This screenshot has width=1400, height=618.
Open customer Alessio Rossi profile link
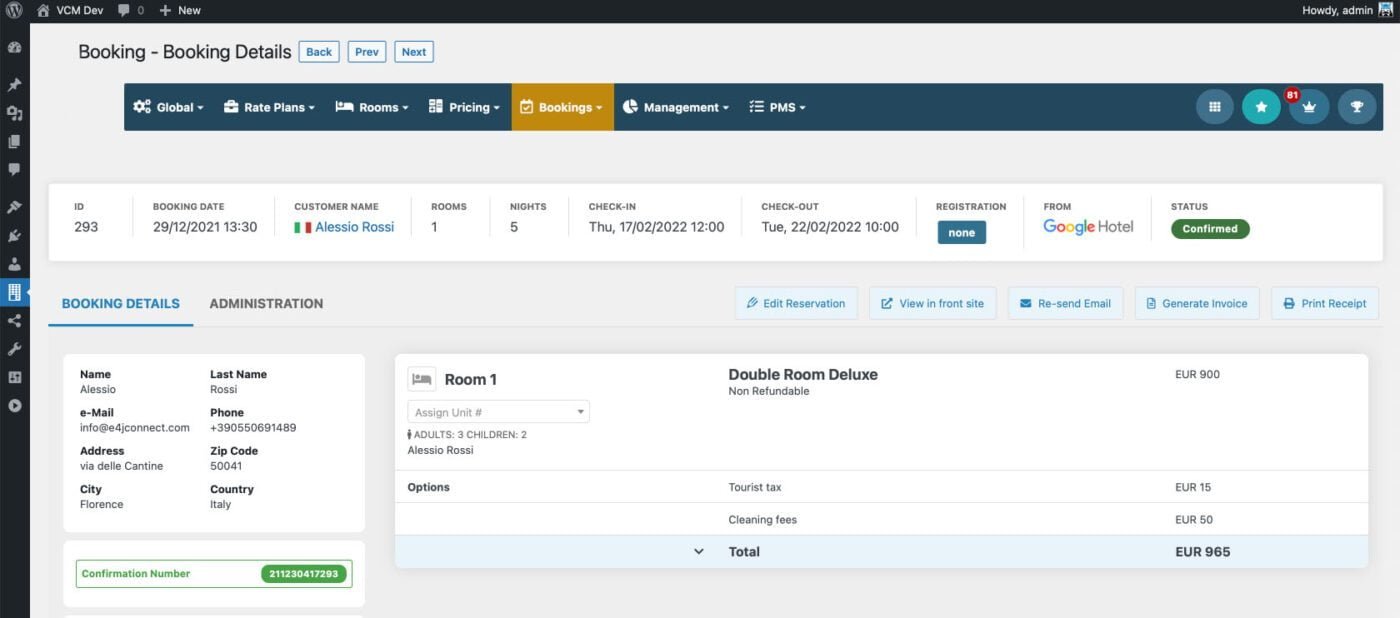(354, 227)
